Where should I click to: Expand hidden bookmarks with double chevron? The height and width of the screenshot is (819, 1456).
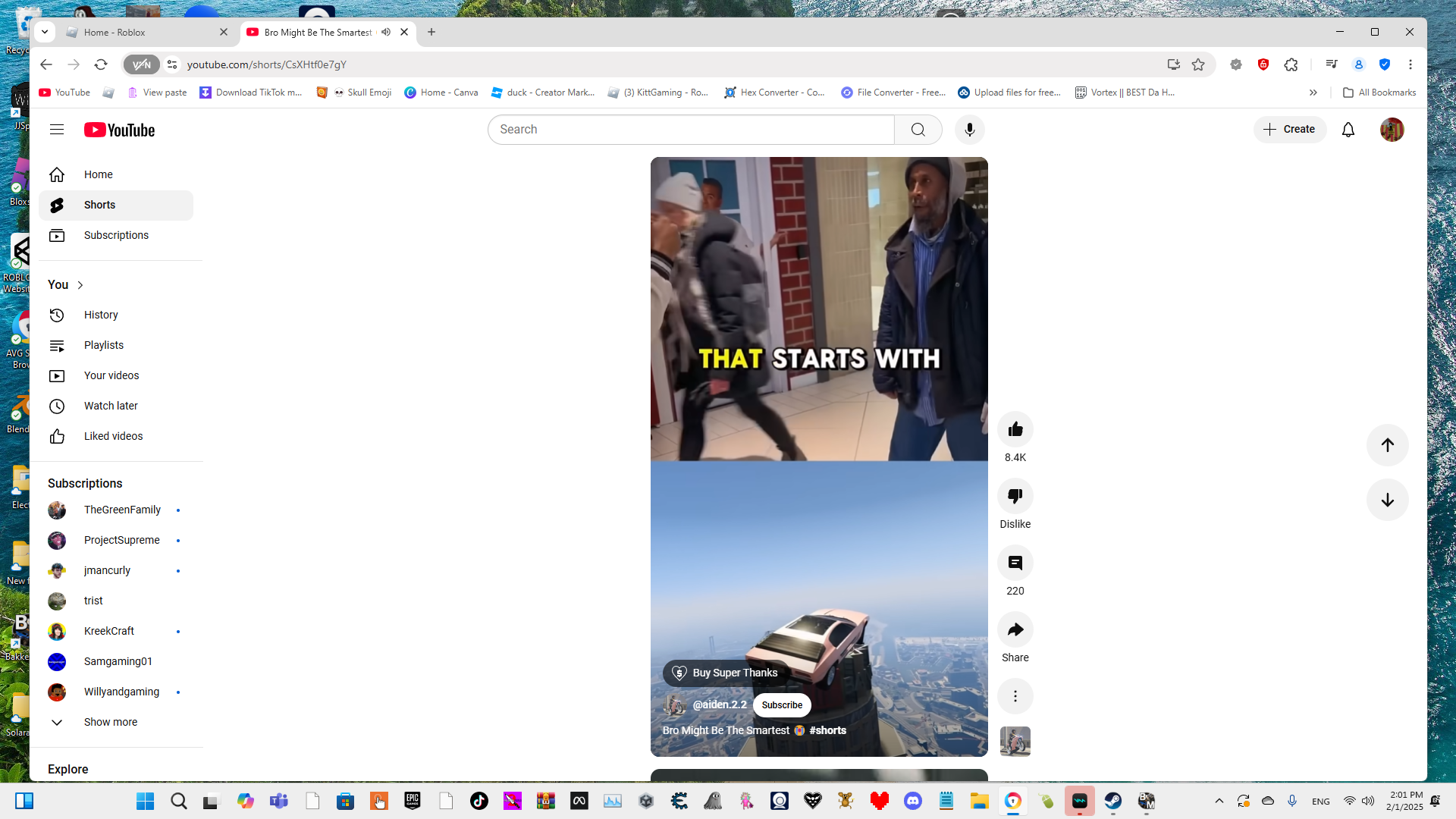pos(1313,93)
